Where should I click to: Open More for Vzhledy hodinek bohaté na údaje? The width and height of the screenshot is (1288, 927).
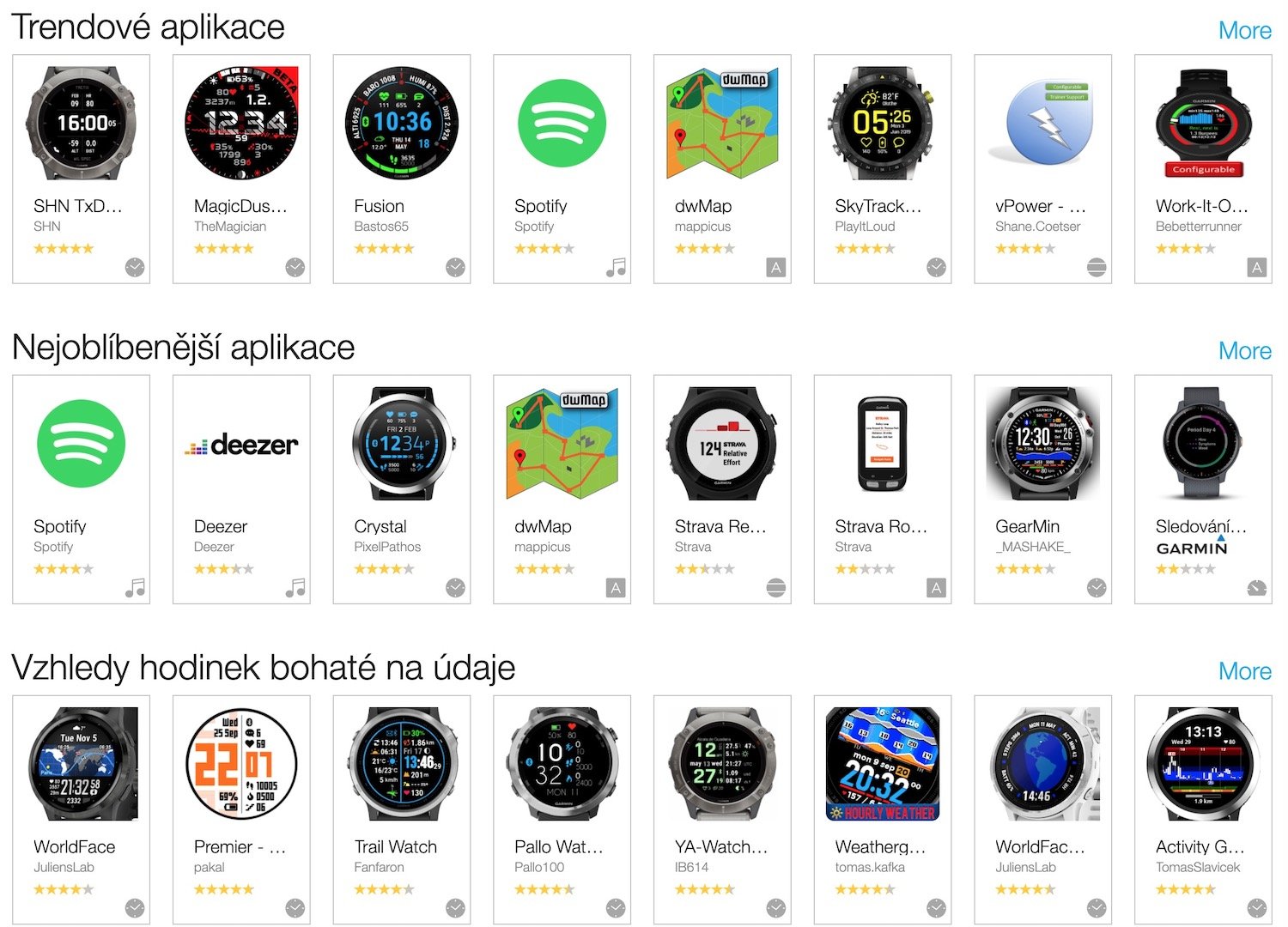pyautogui.click(x=1245, y=671)
